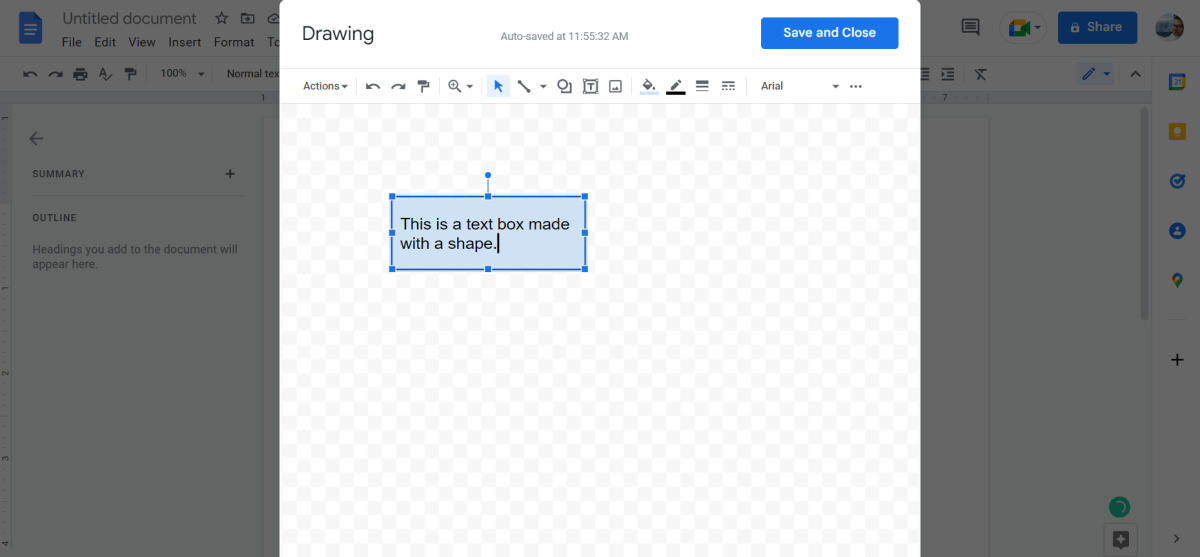
Task: Choose the Line tool in Drawing
Action: (524, 86)
